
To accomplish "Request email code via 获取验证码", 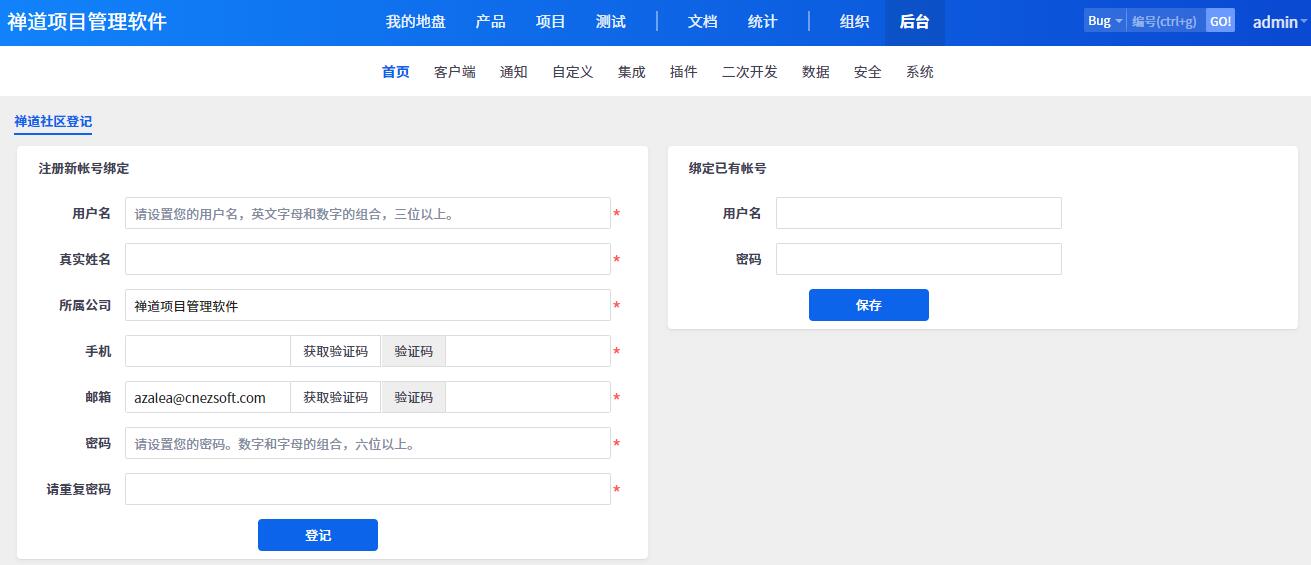I will pyautogui.click(x=336, y=398).
